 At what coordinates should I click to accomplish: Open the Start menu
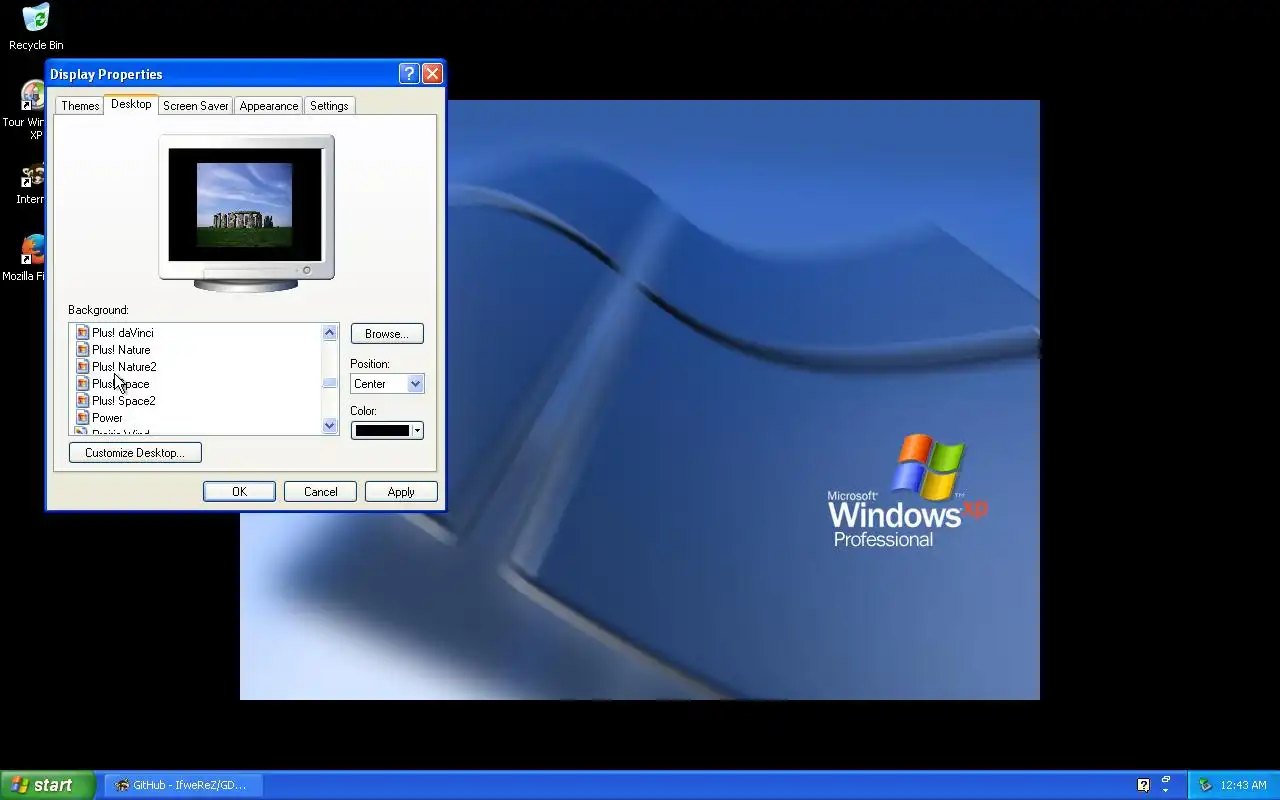[47, 785]
